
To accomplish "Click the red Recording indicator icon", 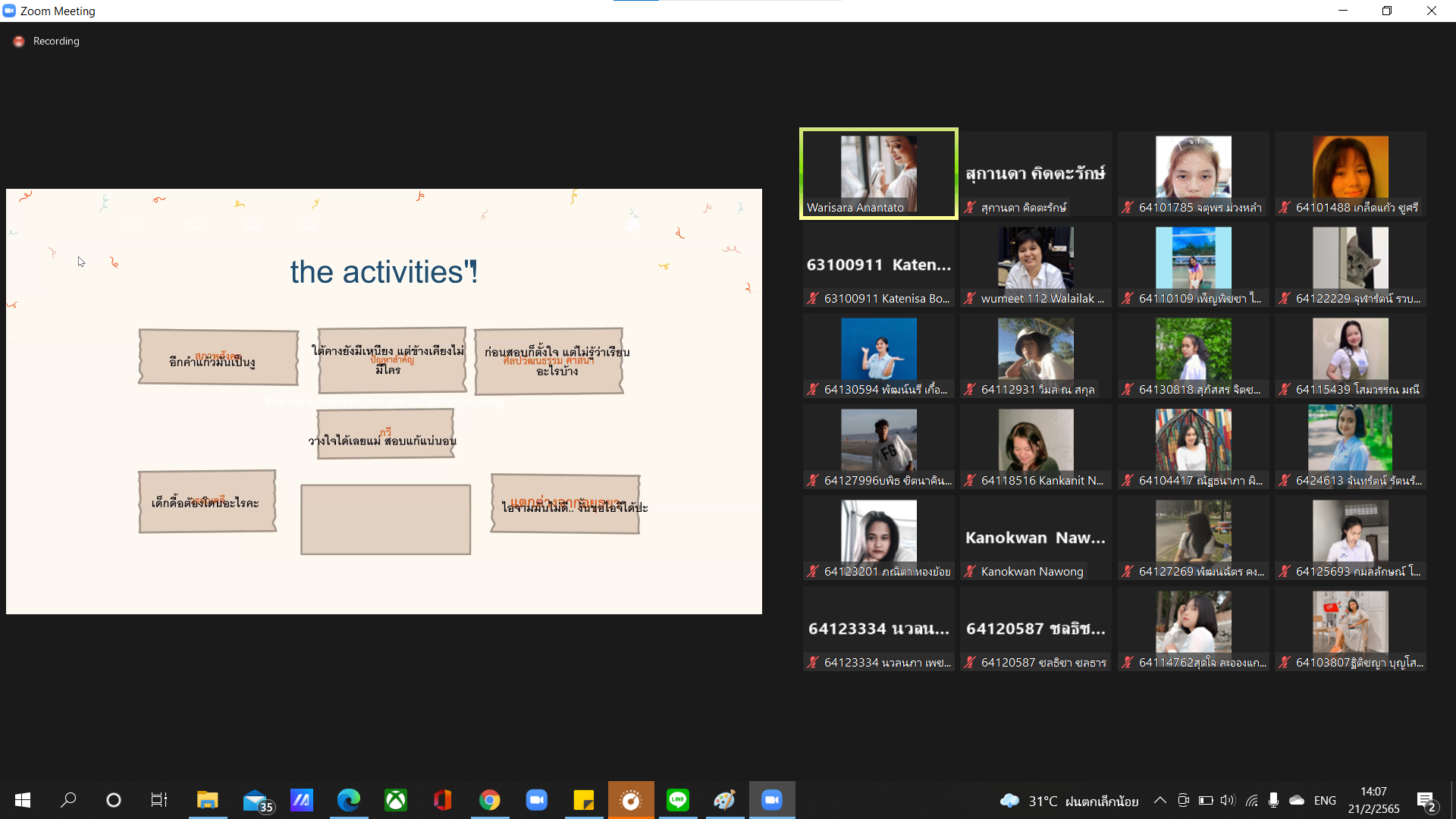I will click(x=19, y=42).
